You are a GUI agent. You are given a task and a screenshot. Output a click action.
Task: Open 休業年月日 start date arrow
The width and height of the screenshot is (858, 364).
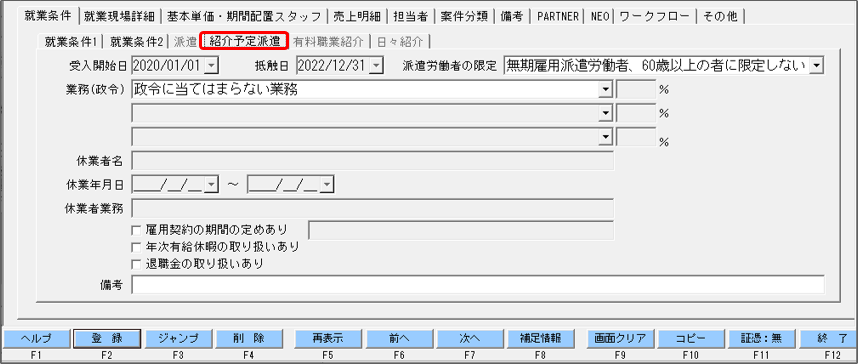point(211,185)
